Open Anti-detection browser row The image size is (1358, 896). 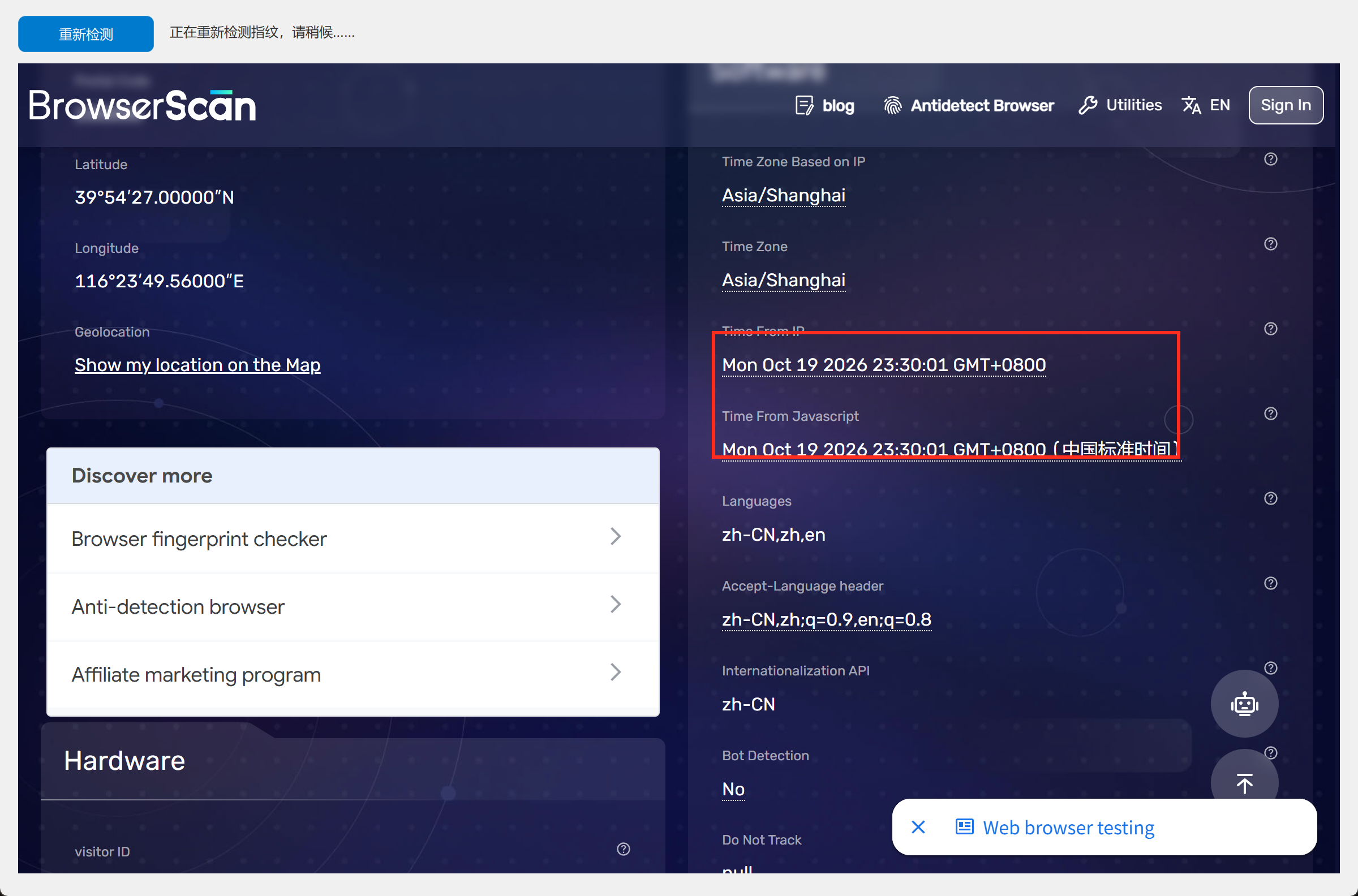point(353,606)
